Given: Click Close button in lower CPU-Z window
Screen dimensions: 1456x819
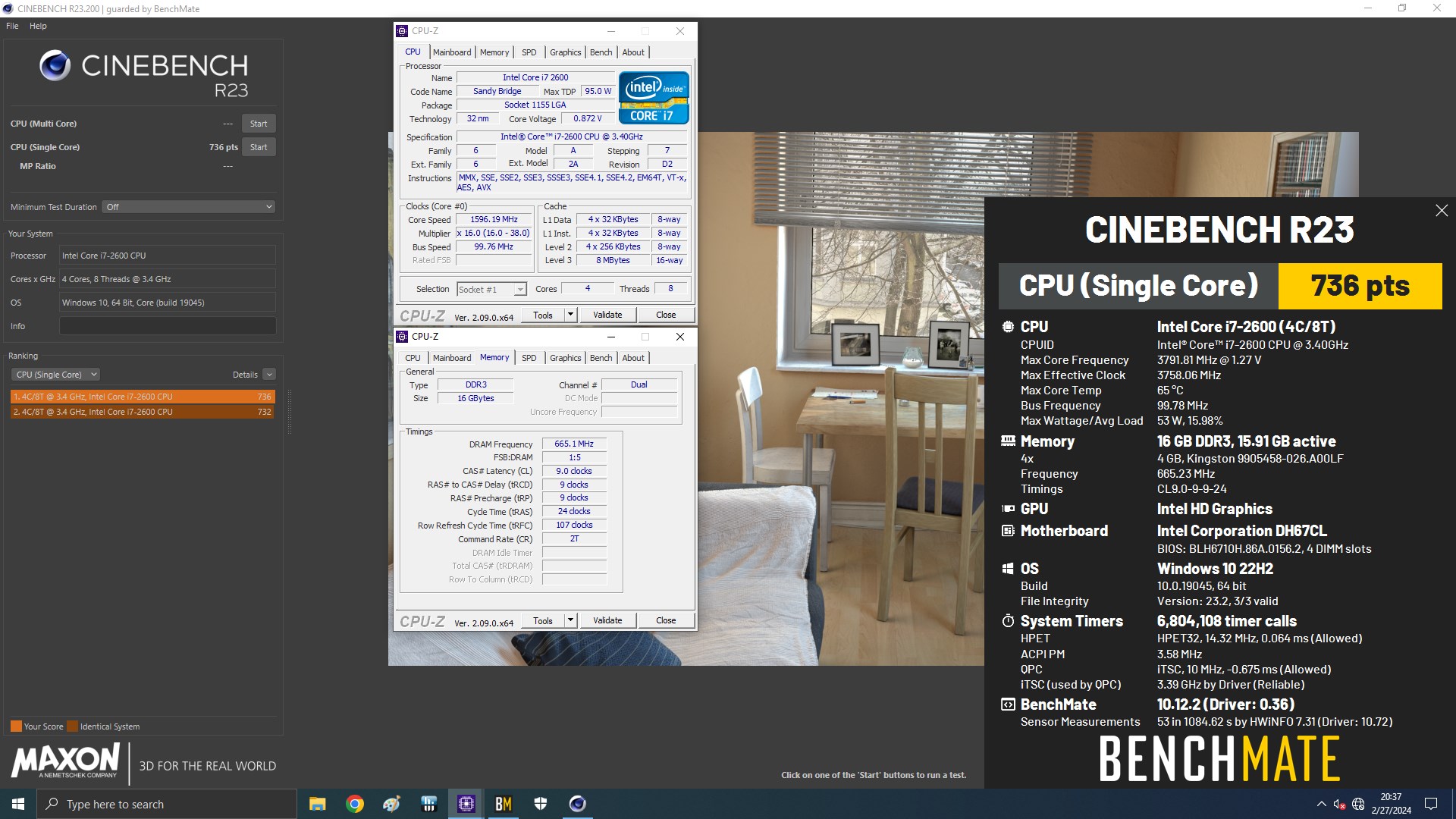Looking at the screenshot, I should pyautogui.click(x=666, y=620).
